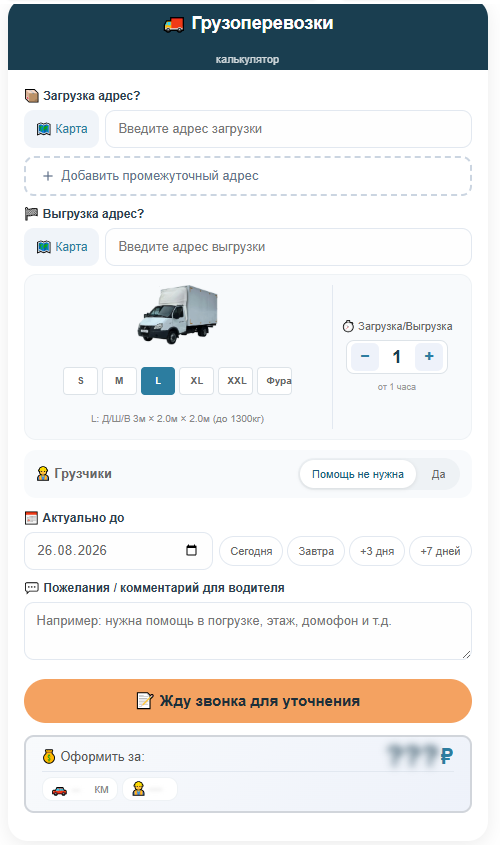Click the resize handle of comment box
The height and width of the screenshot is (845, 500).
(467, 654)
